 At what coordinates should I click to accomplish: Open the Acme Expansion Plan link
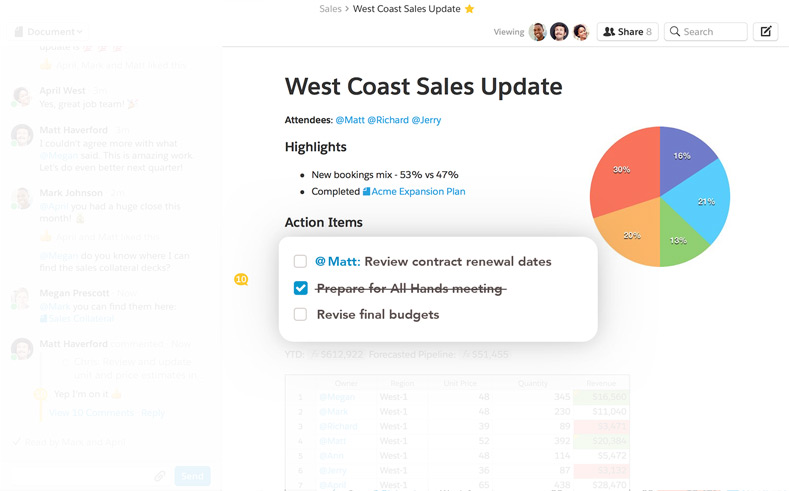tap(417, 191)
